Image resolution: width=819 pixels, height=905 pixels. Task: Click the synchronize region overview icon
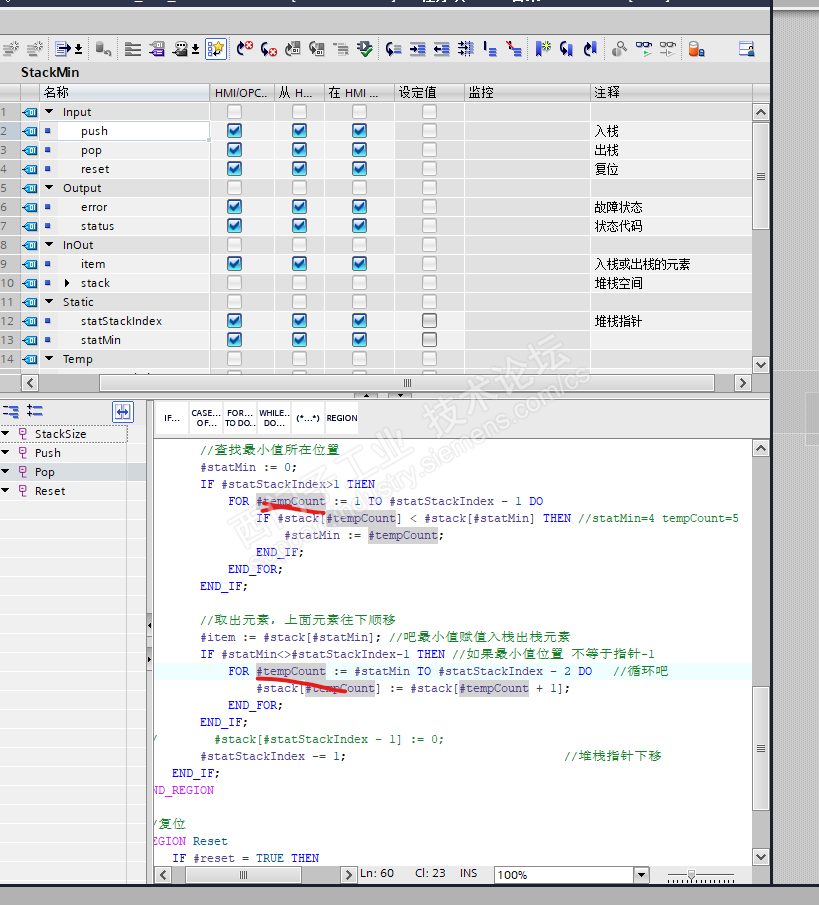coord(122,411)
